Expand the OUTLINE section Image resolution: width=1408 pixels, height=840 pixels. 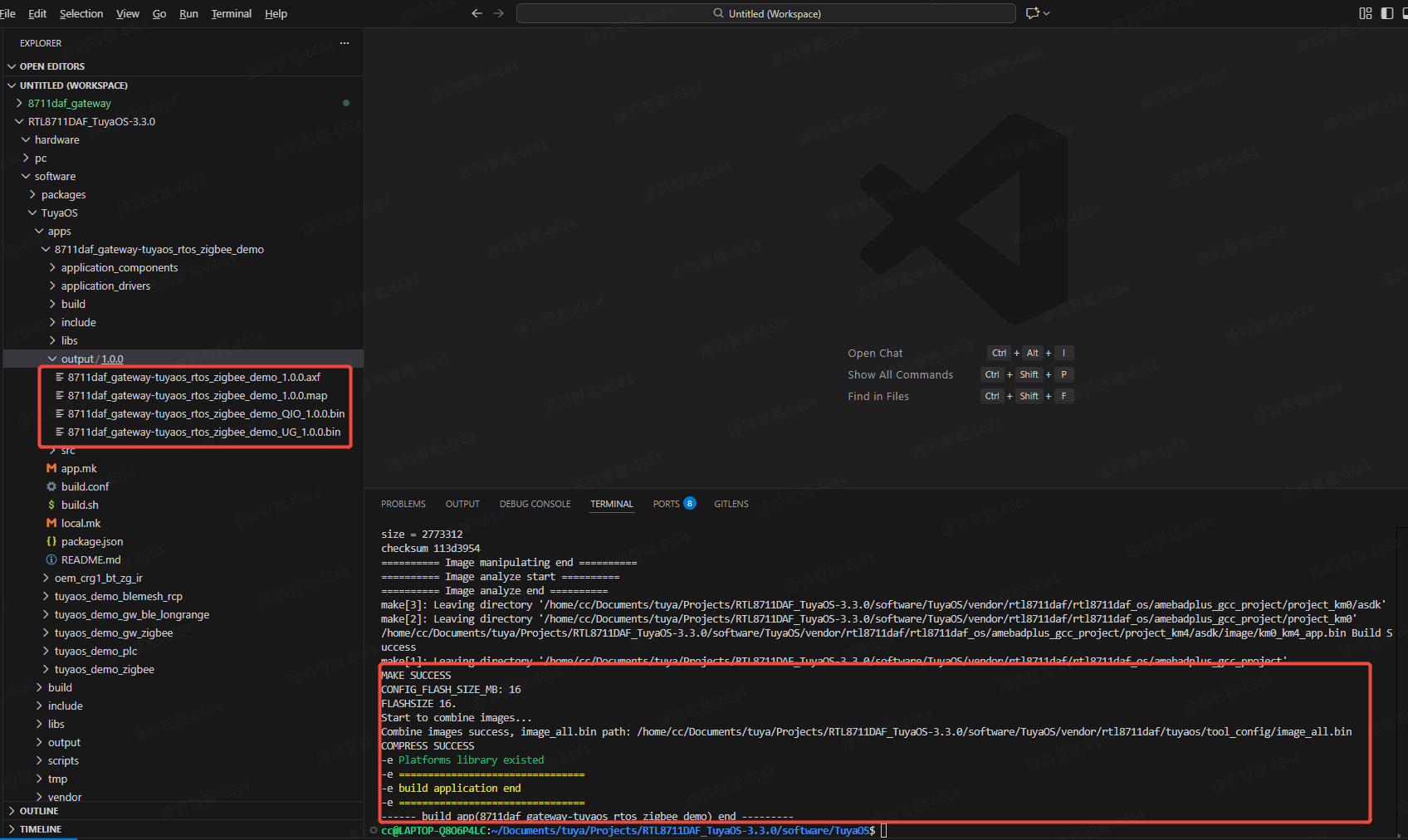coord(38,811)
